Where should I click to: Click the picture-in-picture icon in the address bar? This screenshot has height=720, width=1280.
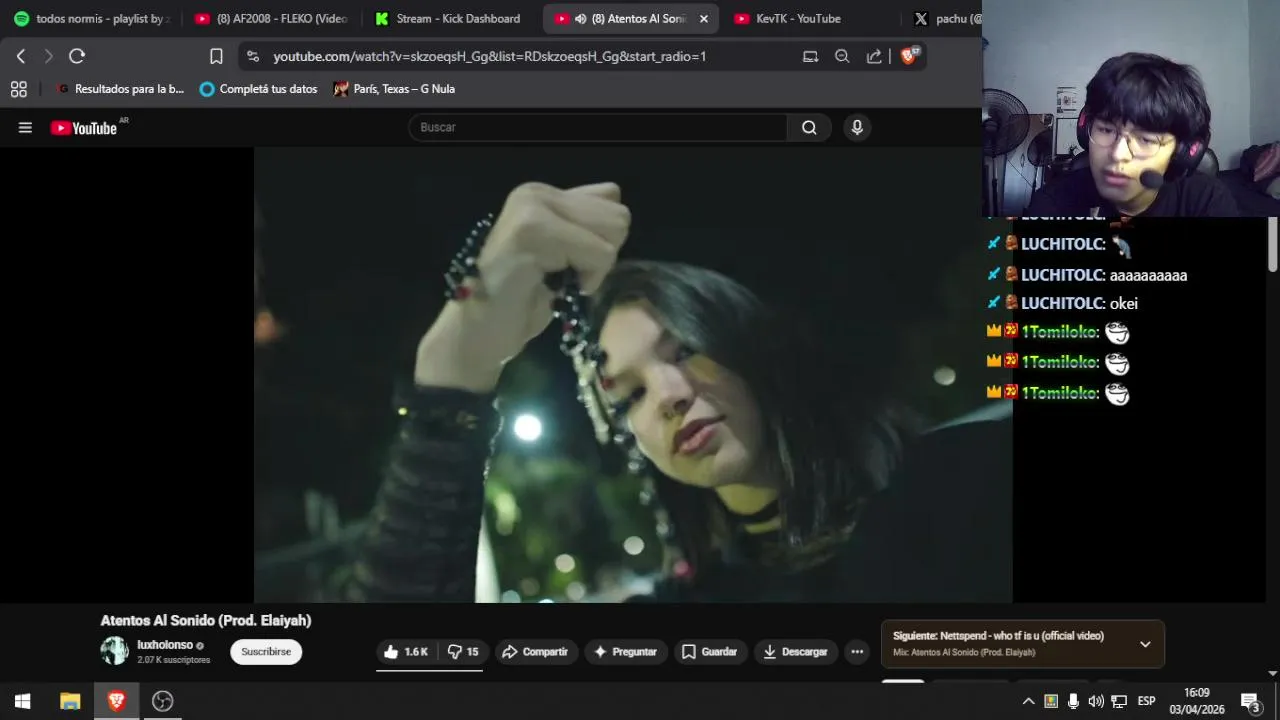(x=810, y=56)
